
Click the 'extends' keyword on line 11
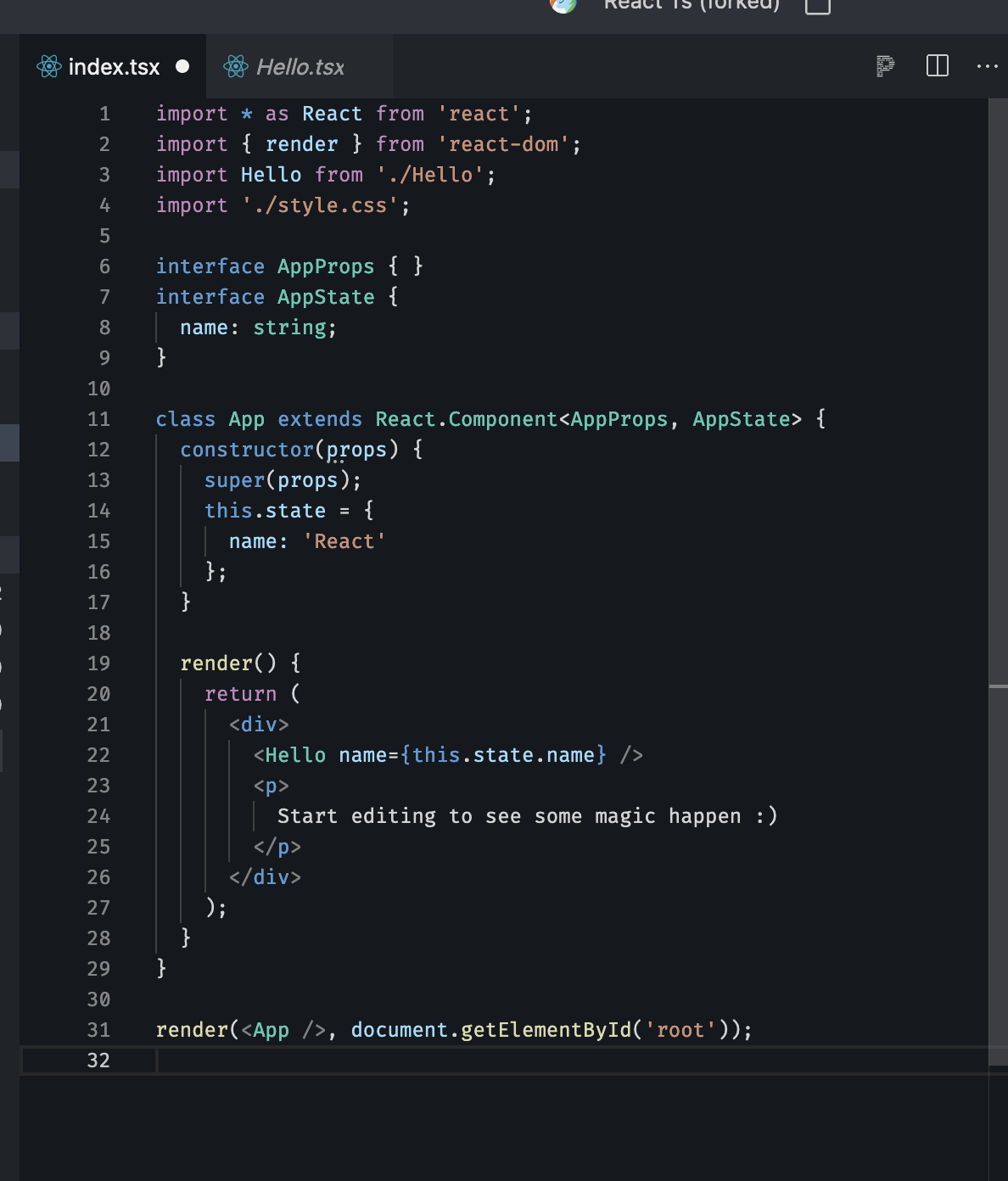tap(320, 419)
